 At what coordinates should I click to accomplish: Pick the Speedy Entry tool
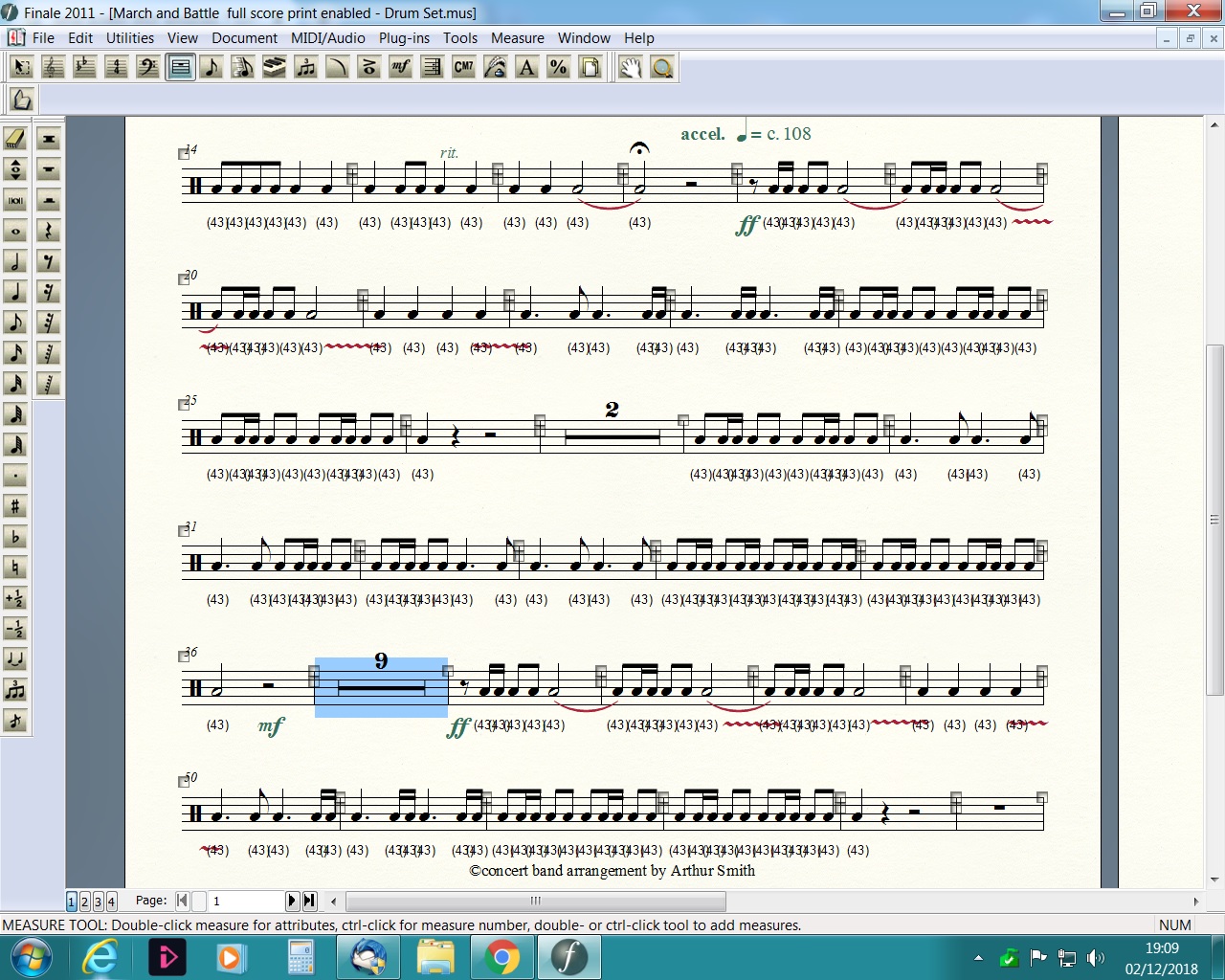[243, 67]
